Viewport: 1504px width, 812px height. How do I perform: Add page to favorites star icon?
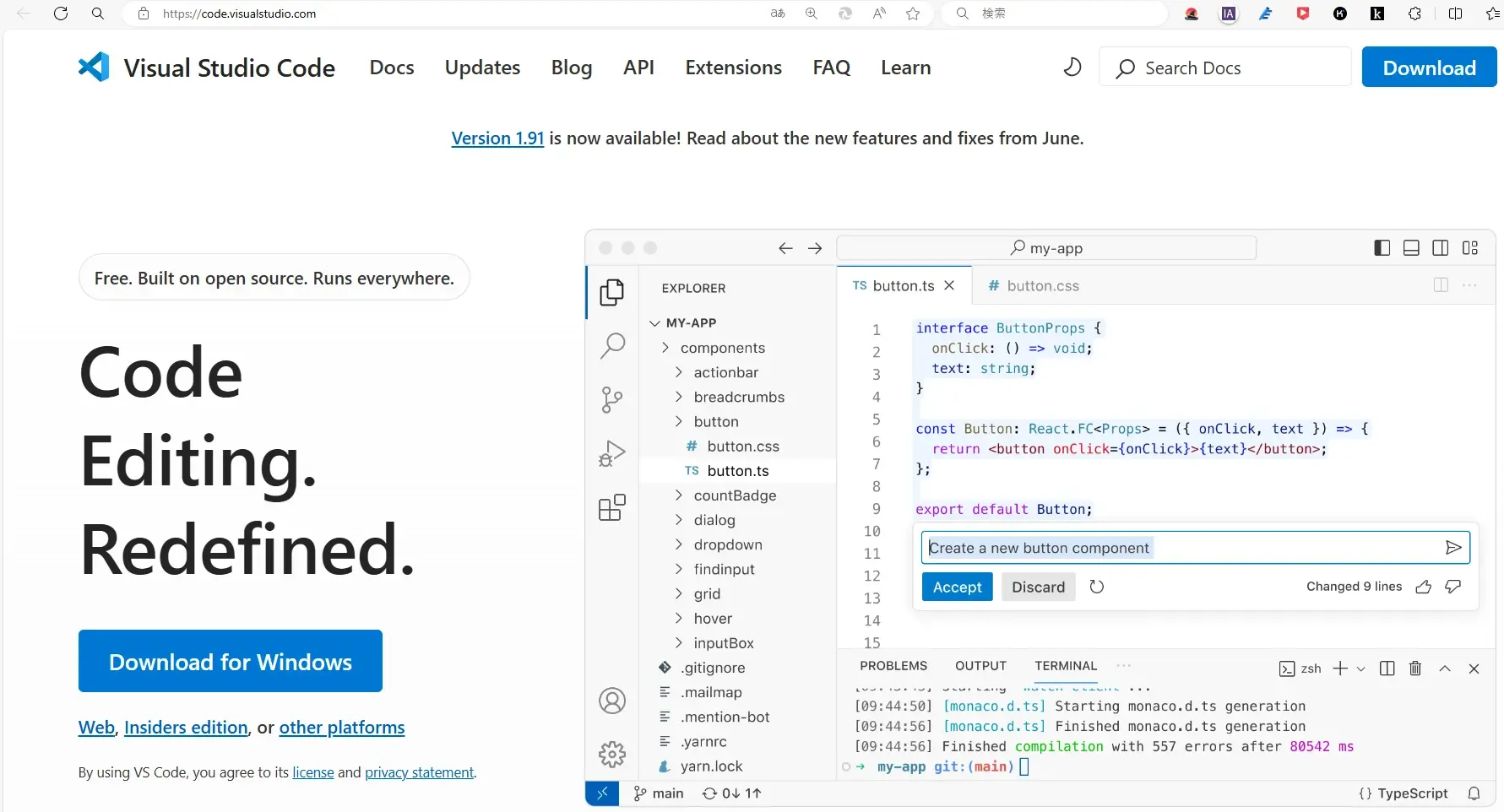[913, 14]
